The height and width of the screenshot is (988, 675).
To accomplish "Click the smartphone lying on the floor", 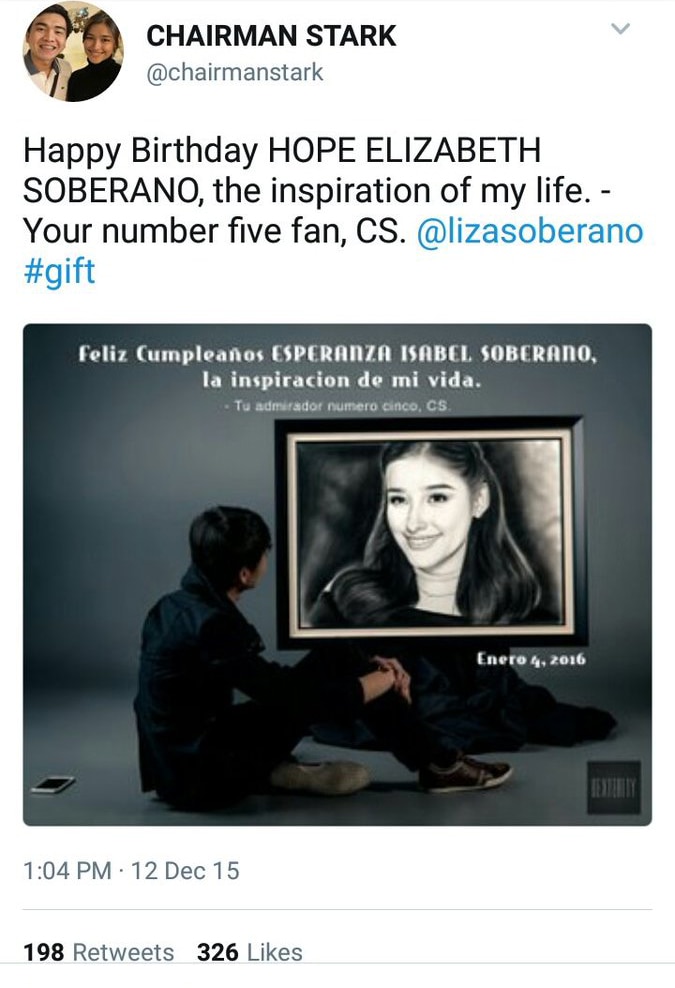I will point(53,784).
